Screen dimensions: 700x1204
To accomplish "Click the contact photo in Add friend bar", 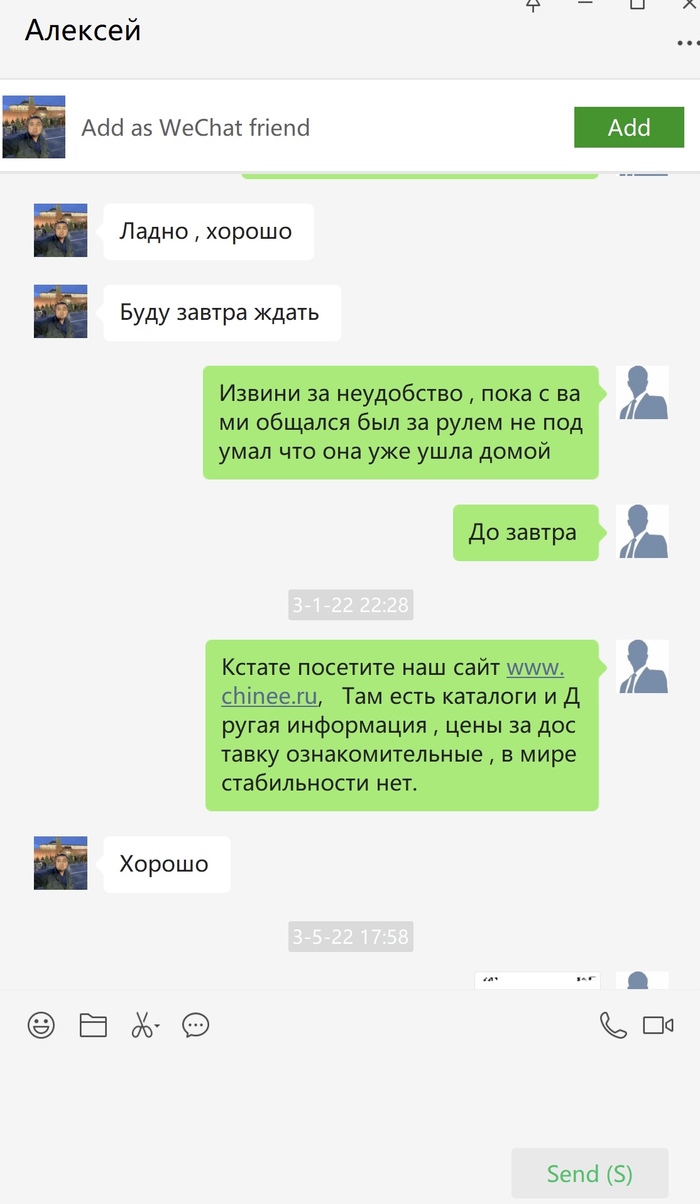I will click(34, 127).
